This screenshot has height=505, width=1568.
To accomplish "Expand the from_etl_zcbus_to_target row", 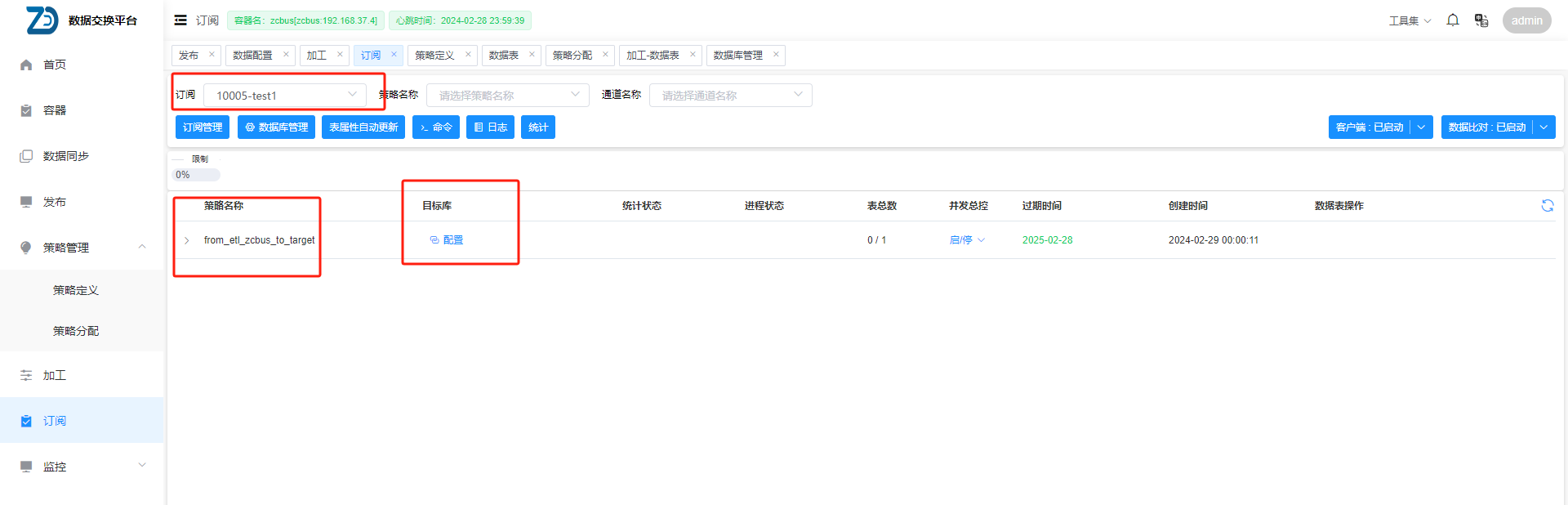I will pos(187,240).
